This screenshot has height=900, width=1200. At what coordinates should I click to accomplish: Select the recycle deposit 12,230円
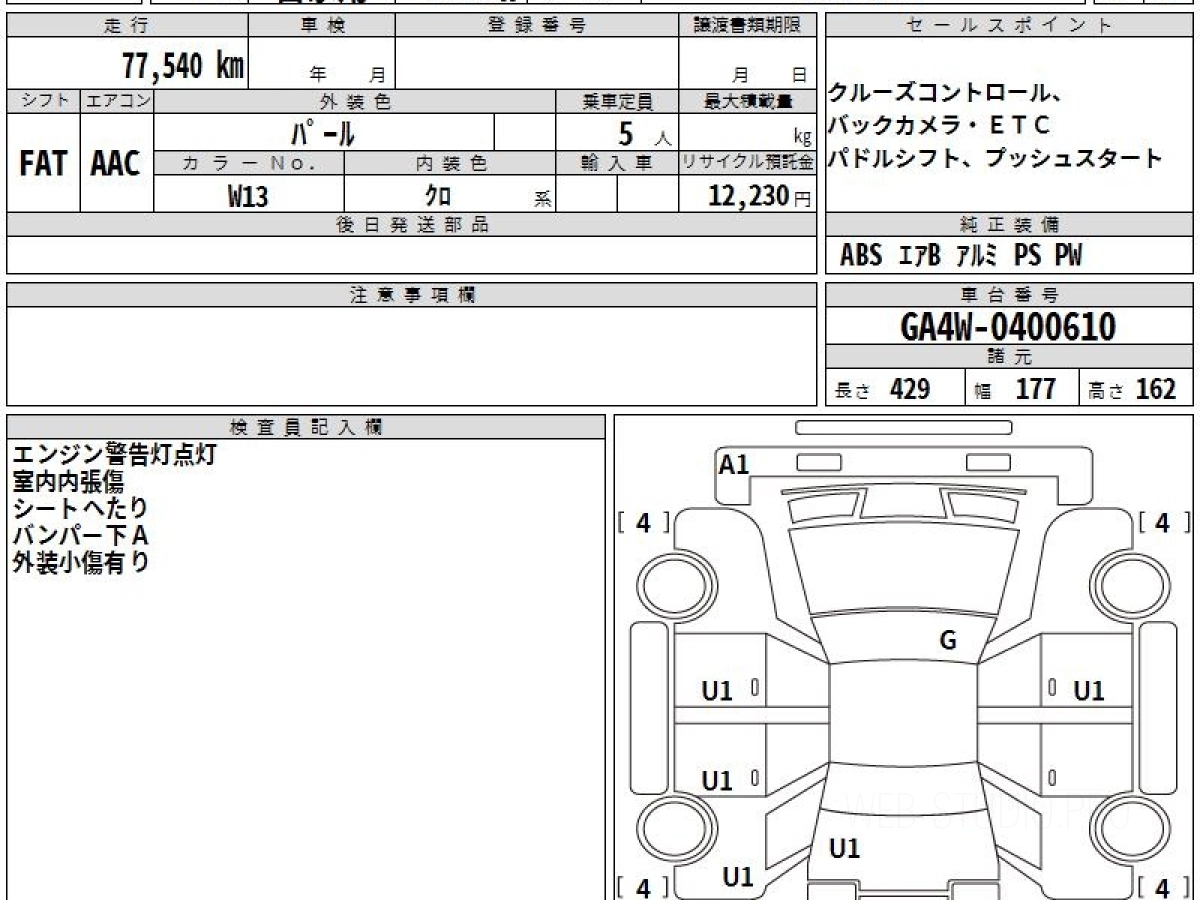[759, 197]
